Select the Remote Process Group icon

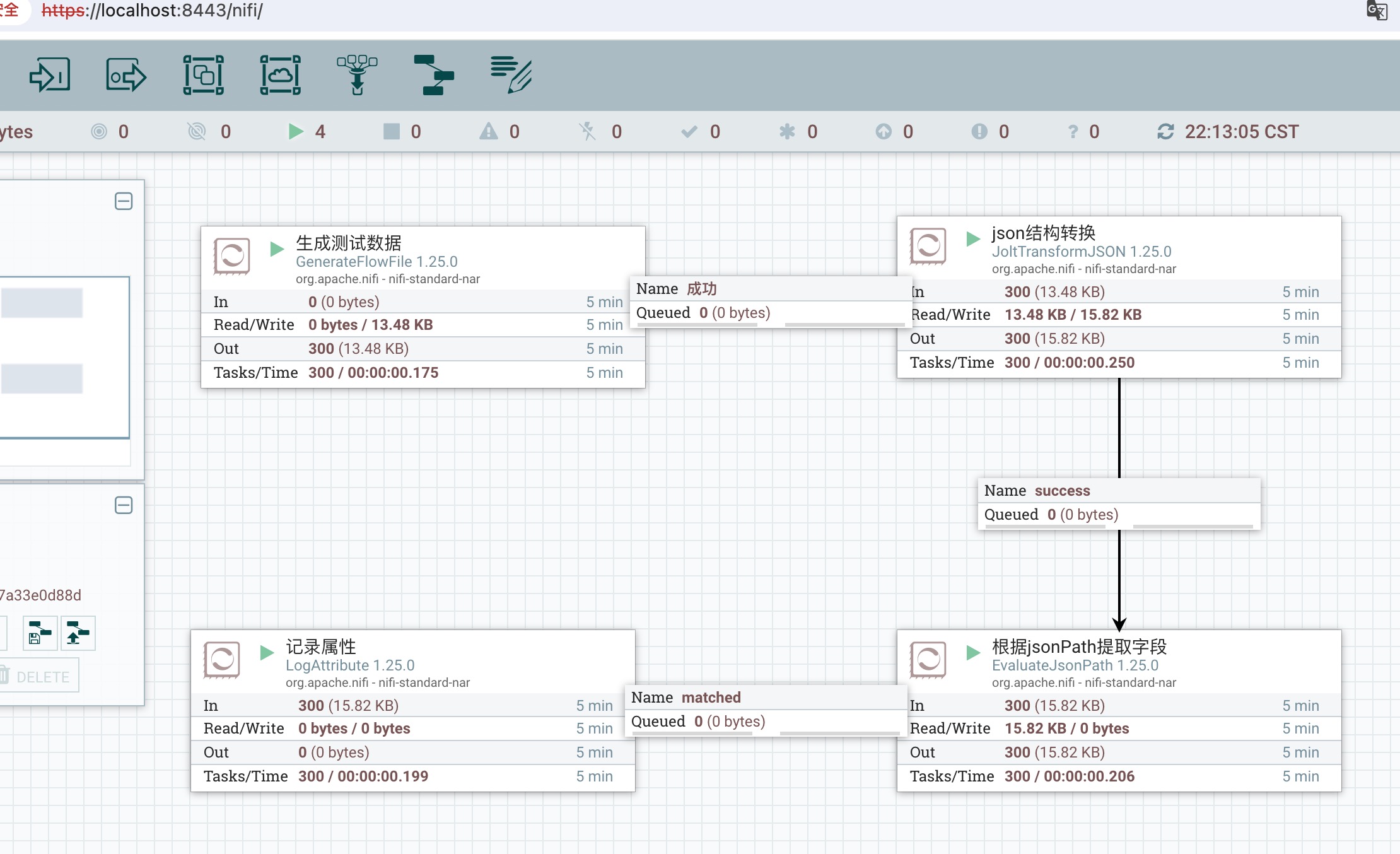(280, 76)
